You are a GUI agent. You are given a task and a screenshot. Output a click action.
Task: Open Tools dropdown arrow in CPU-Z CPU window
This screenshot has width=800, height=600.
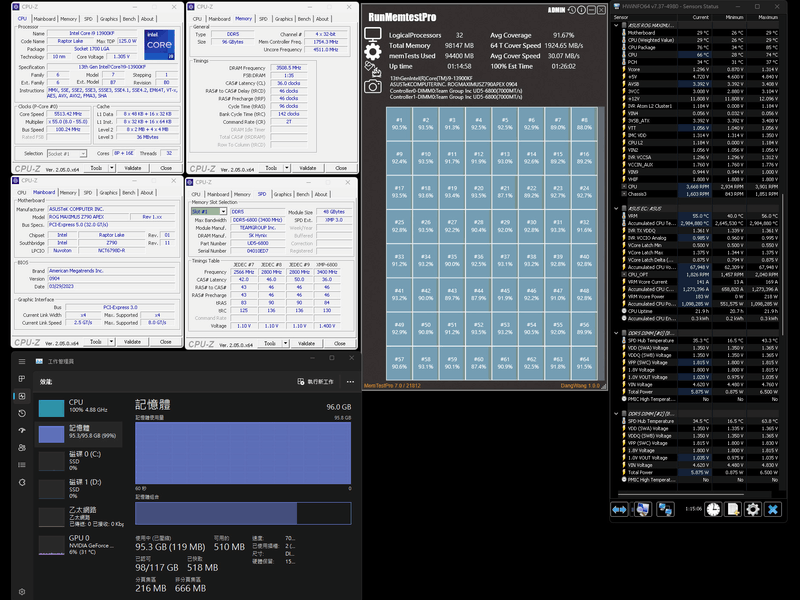pyautogui.click(x=112, y=168)
